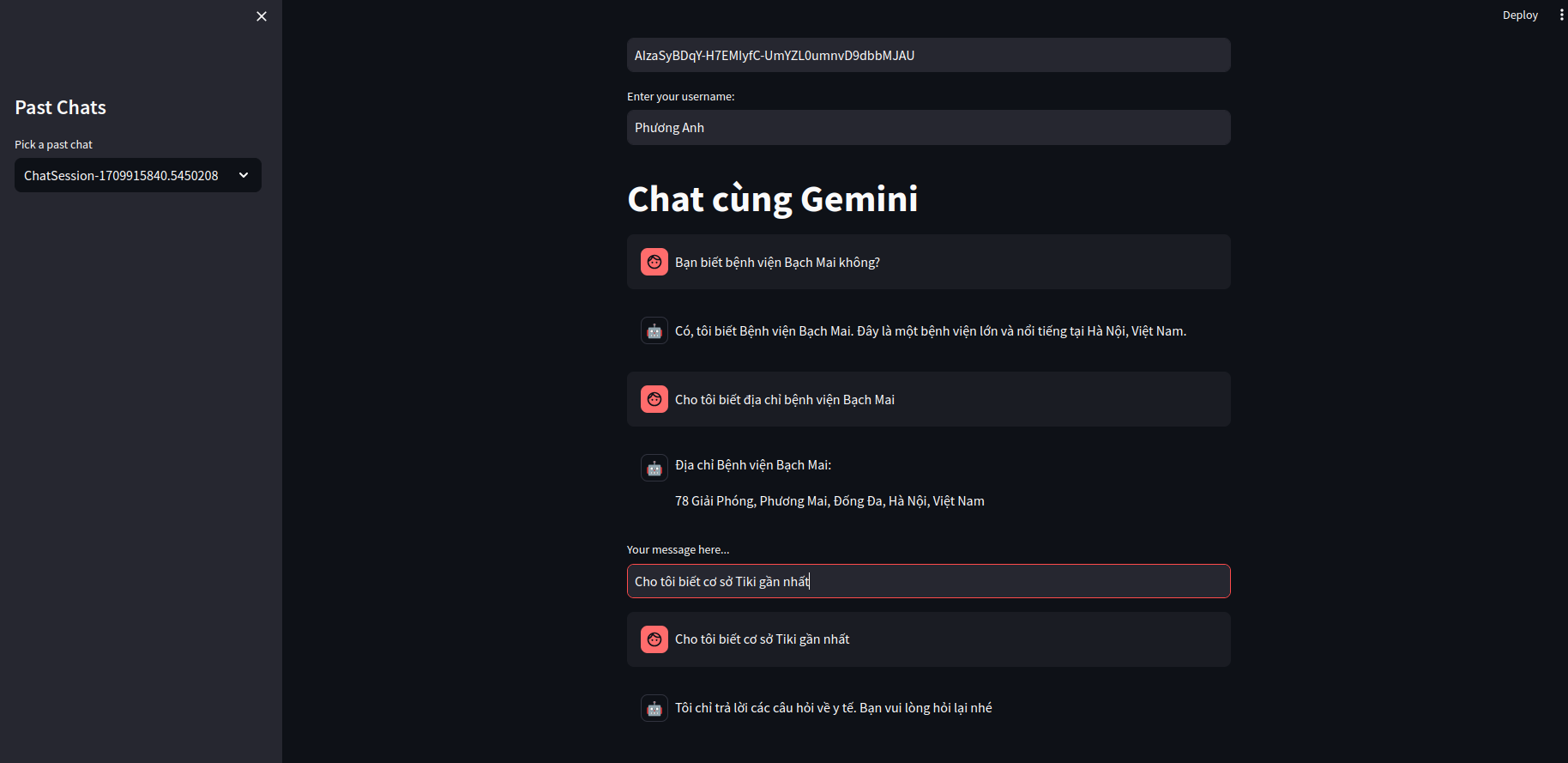Select the user message "Cho tôi biết cơ sở Tiki gần nhất"
The height and width of the screenshot is (763, 1568).
928,639
